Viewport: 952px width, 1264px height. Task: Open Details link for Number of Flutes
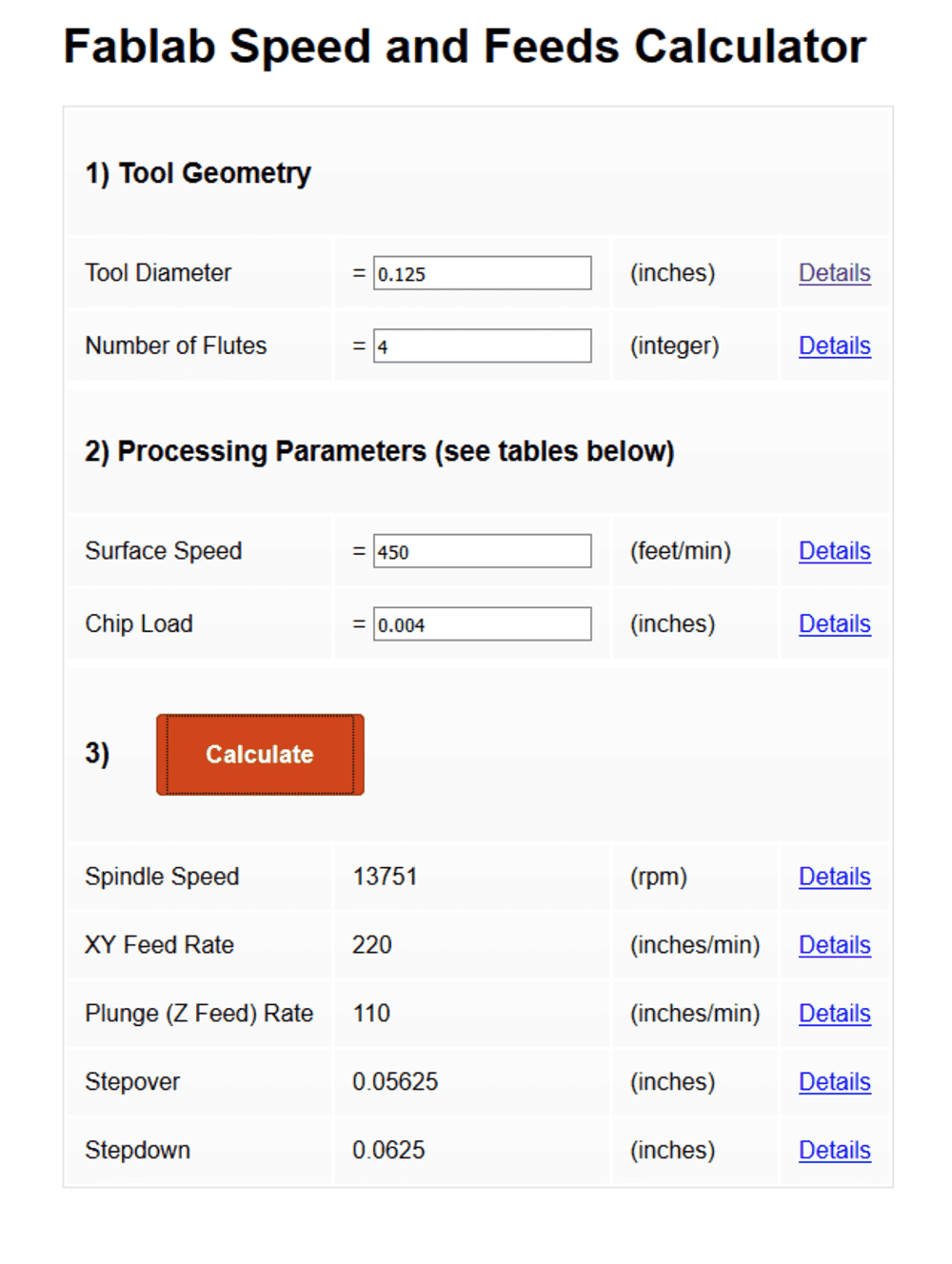[x=834, y=346]
